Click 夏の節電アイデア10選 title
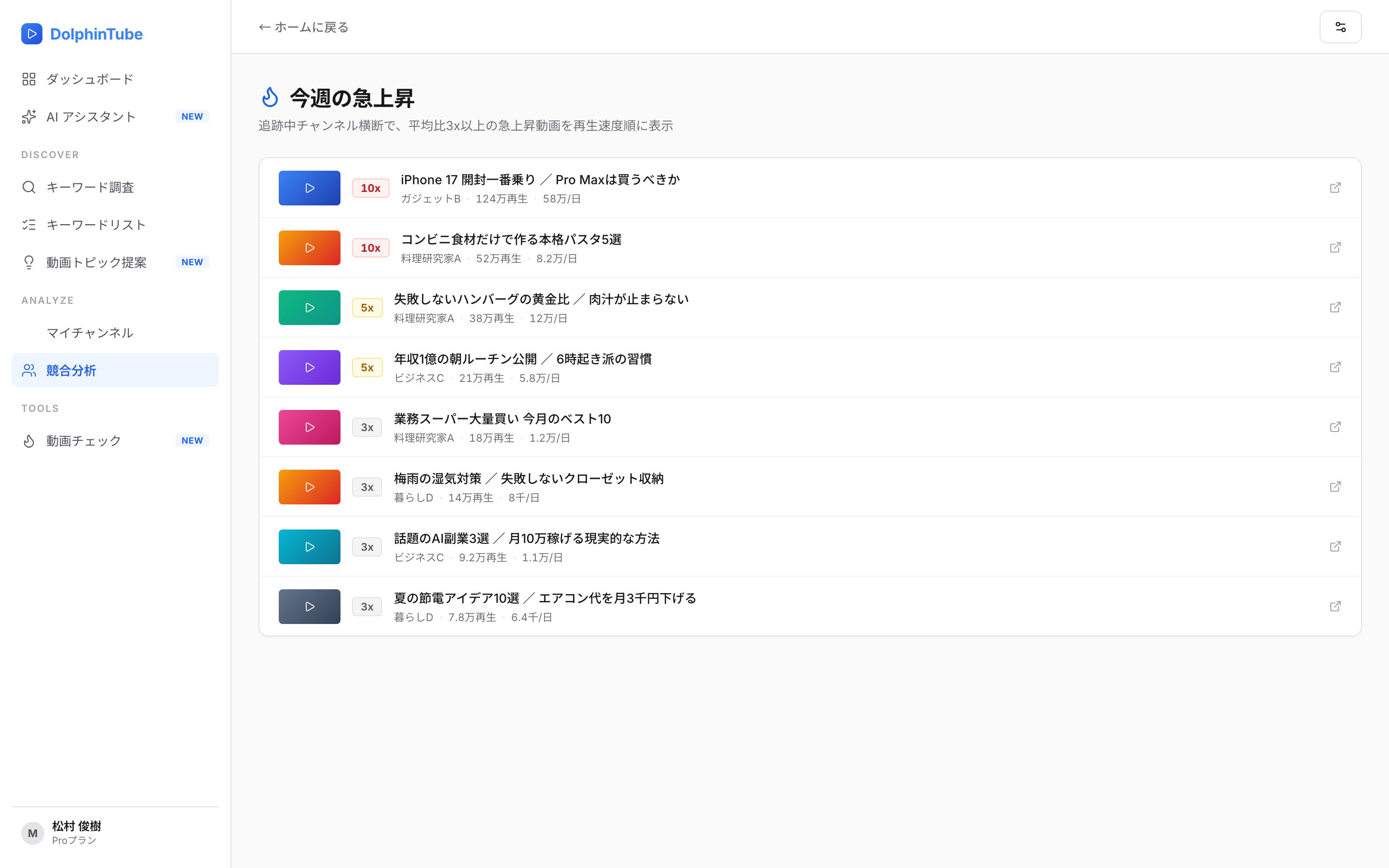Screen dimensions: 1389x868 (x=545, y=598)
